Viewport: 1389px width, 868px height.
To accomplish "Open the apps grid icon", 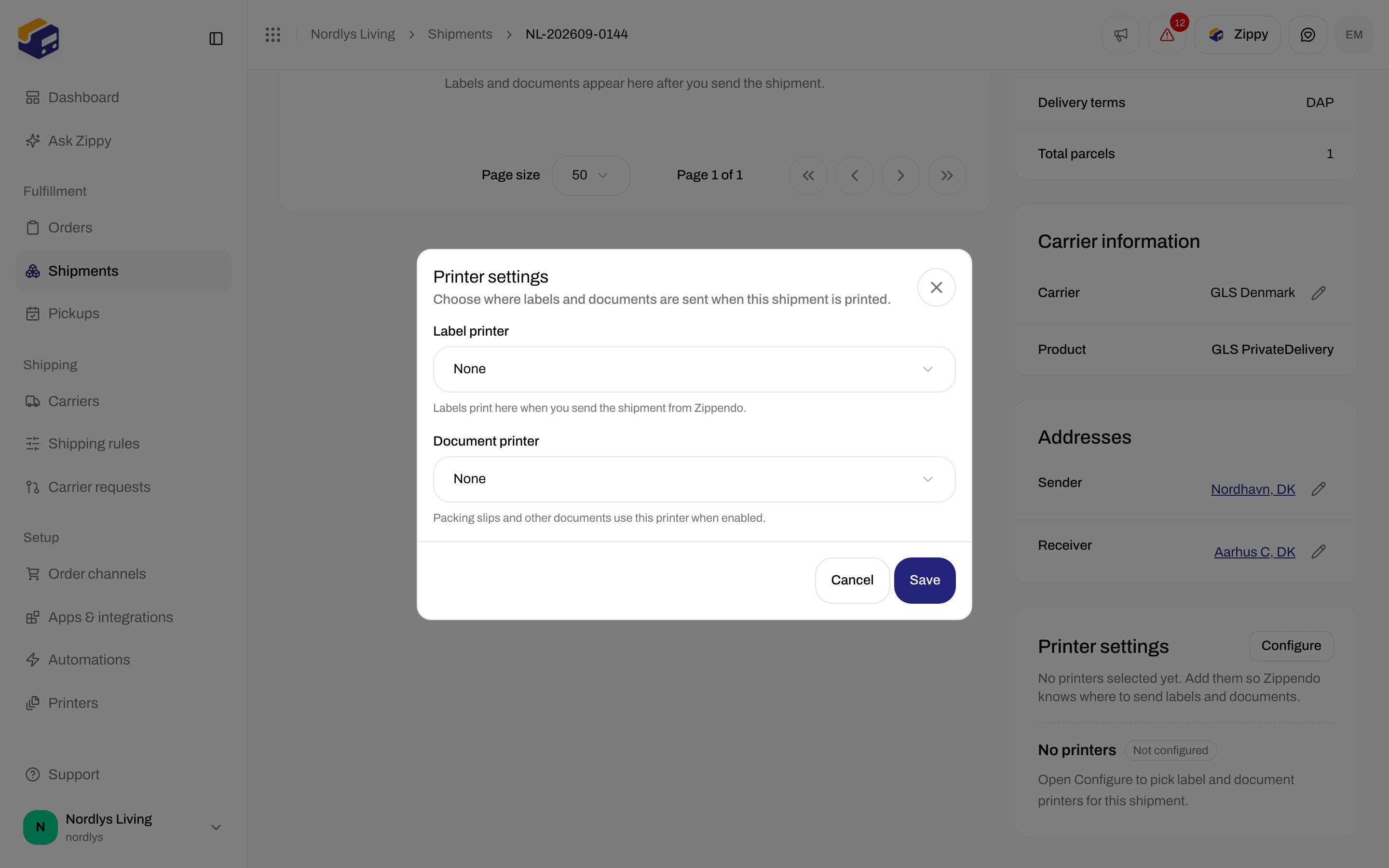I will coord(272,34).
